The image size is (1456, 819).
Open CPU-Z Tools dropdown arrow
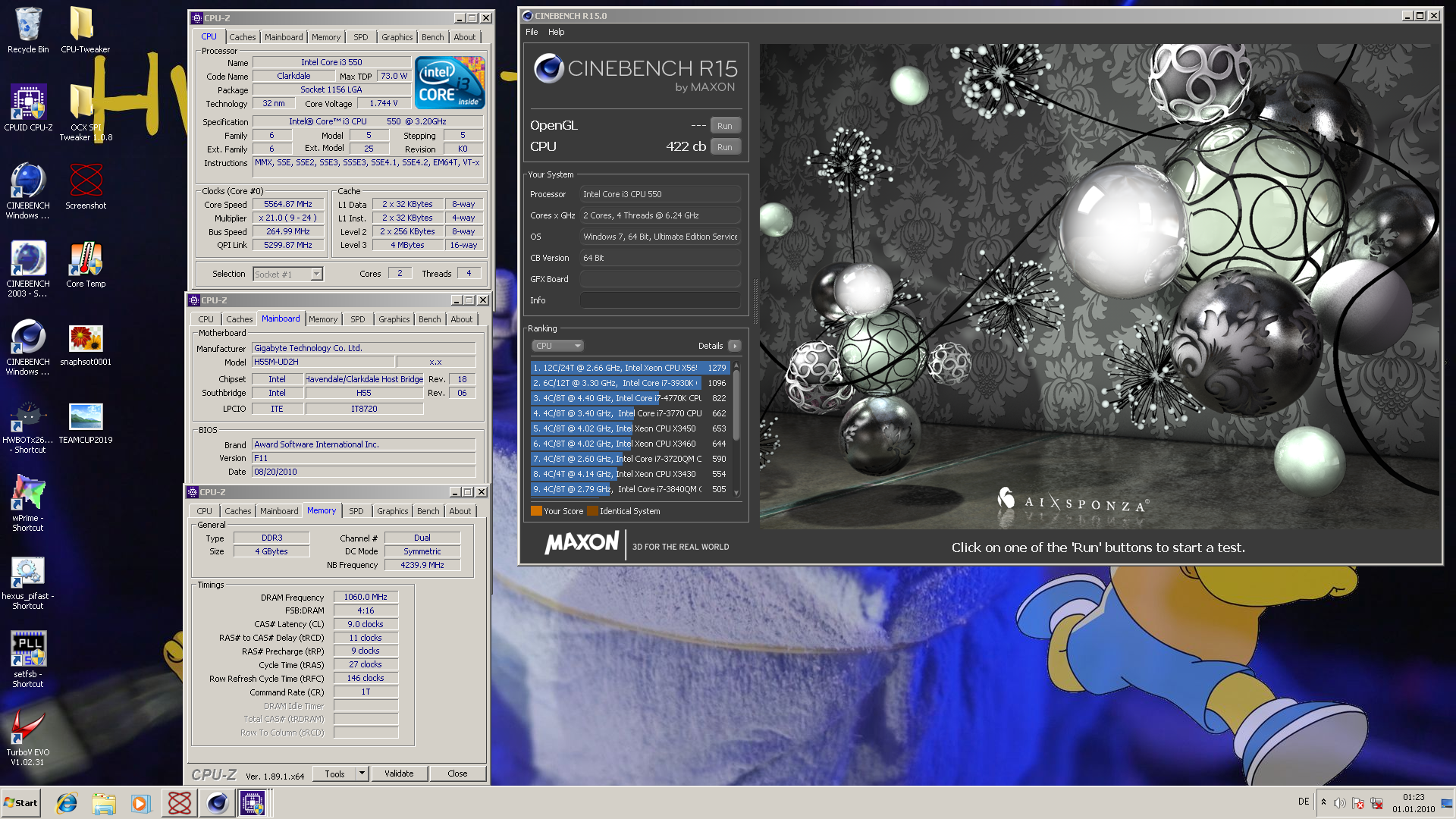[x=362, y=773]
